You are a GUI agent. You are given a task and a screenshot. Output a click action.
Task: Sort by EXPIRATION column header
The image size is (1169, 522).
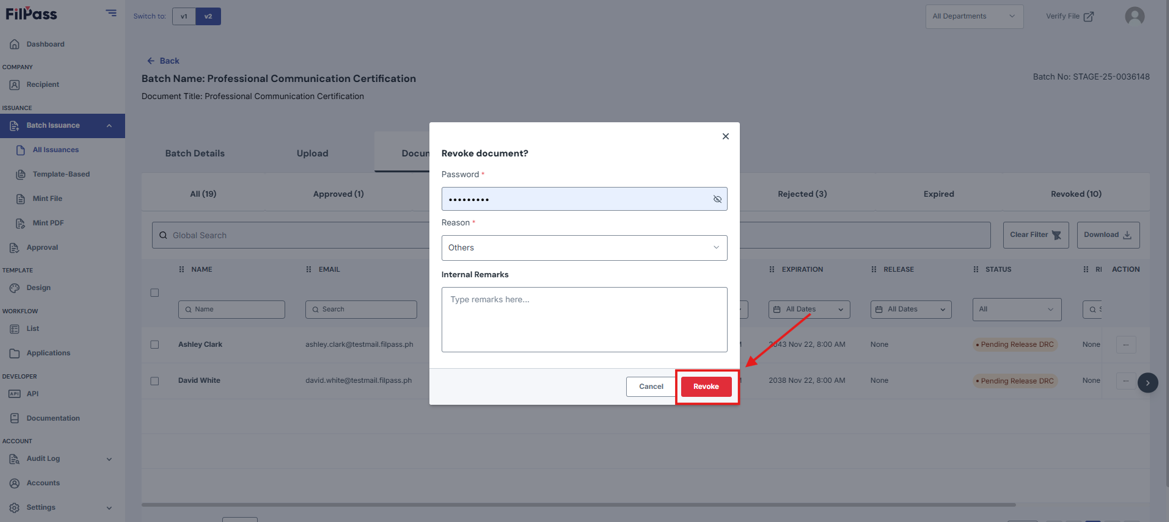point(801,269)
